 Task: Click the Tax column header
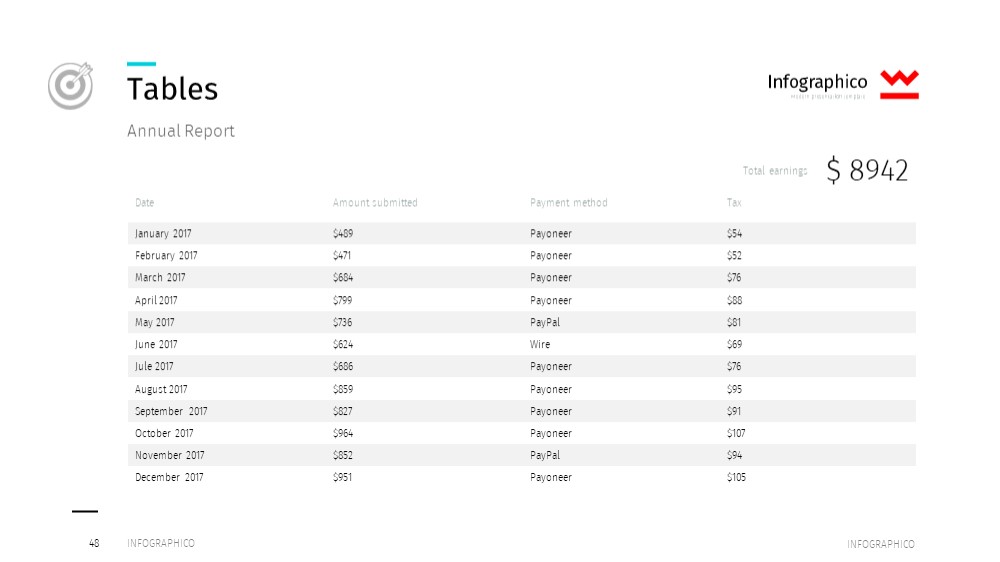[x=734, y=202]
